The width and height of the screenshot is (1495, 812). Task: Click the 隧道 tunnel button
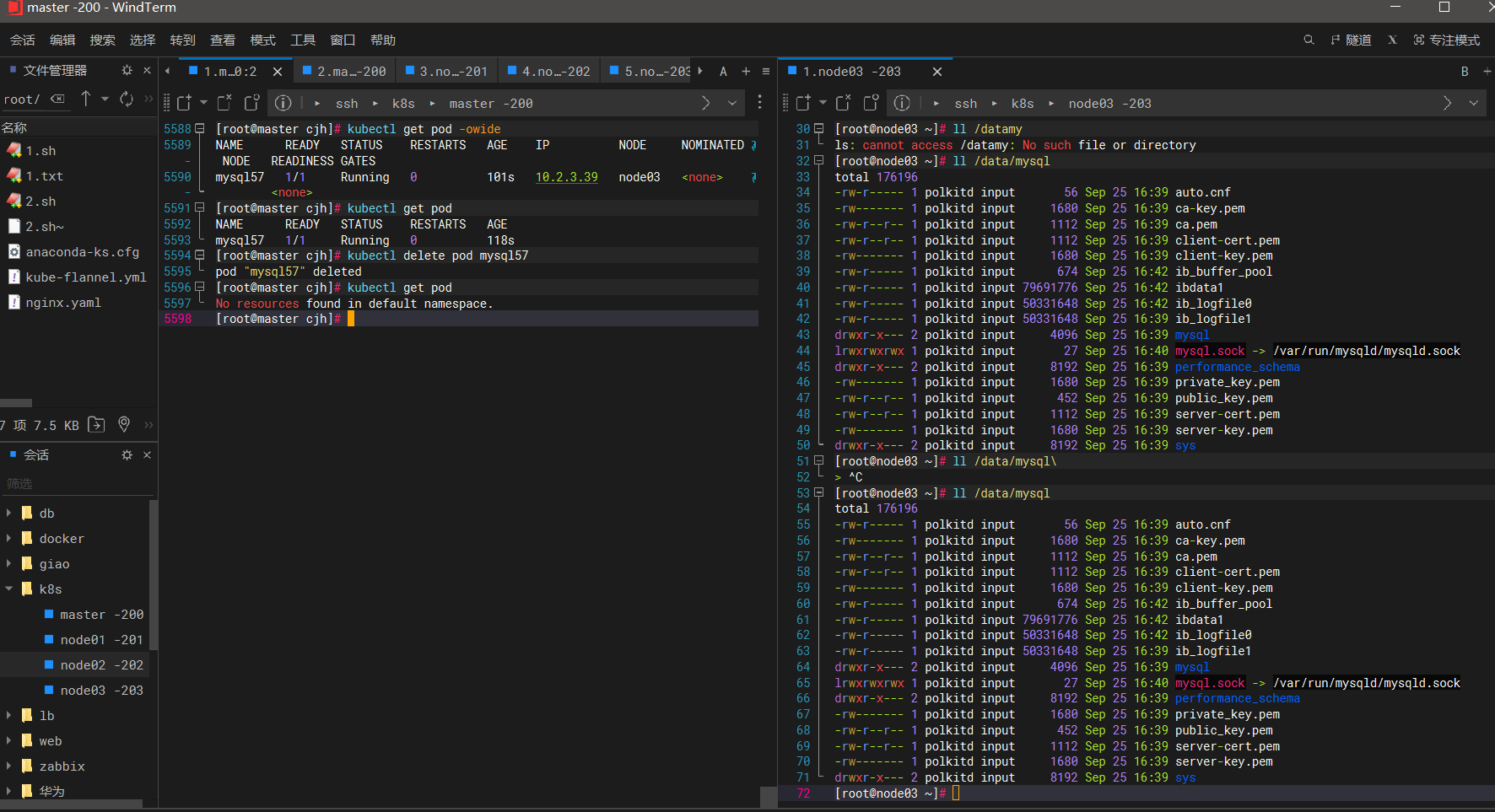pos(1351,40)
